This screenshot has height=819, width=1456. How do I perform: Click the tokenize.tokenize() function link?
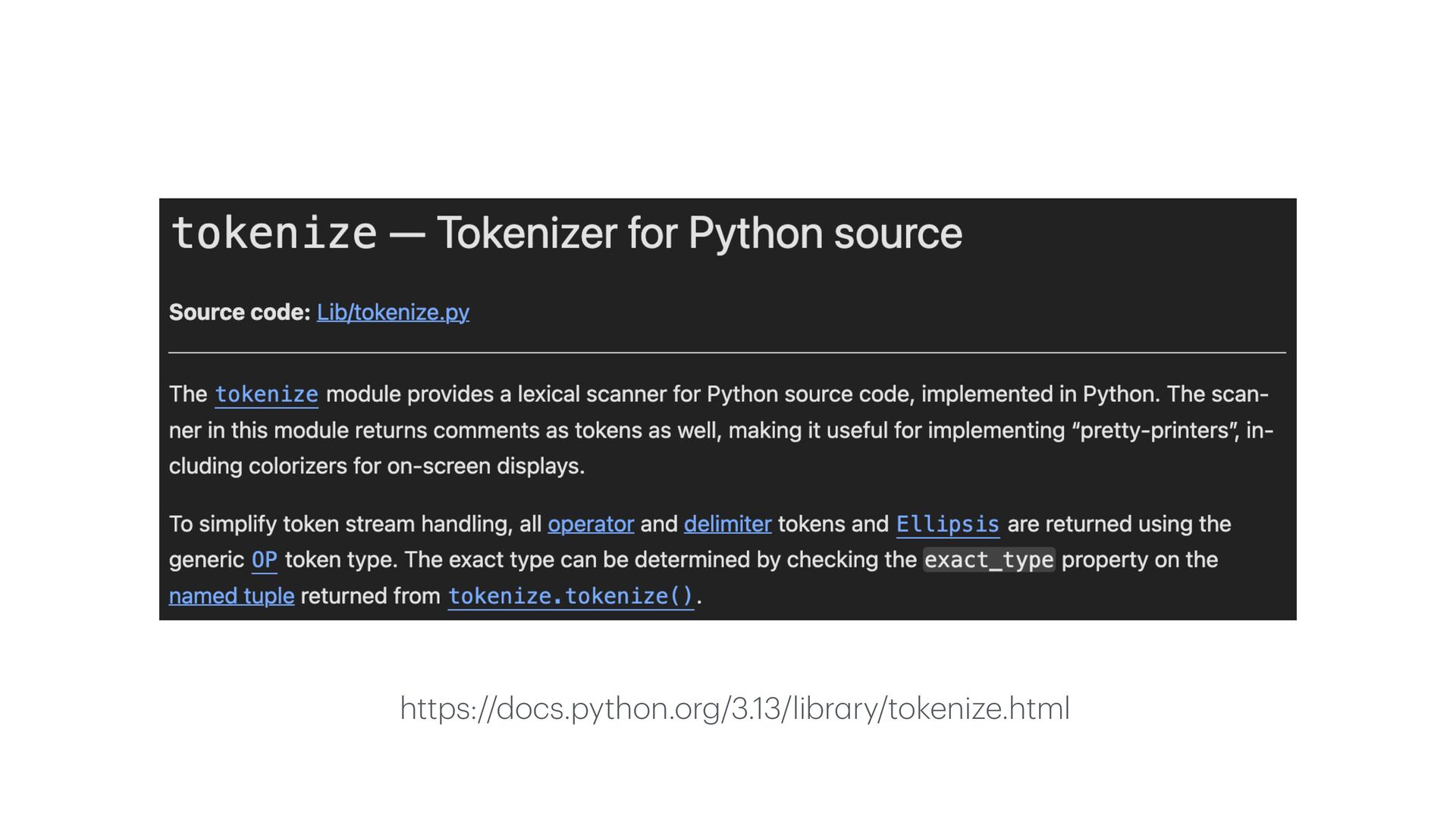(x=570, y=596)
